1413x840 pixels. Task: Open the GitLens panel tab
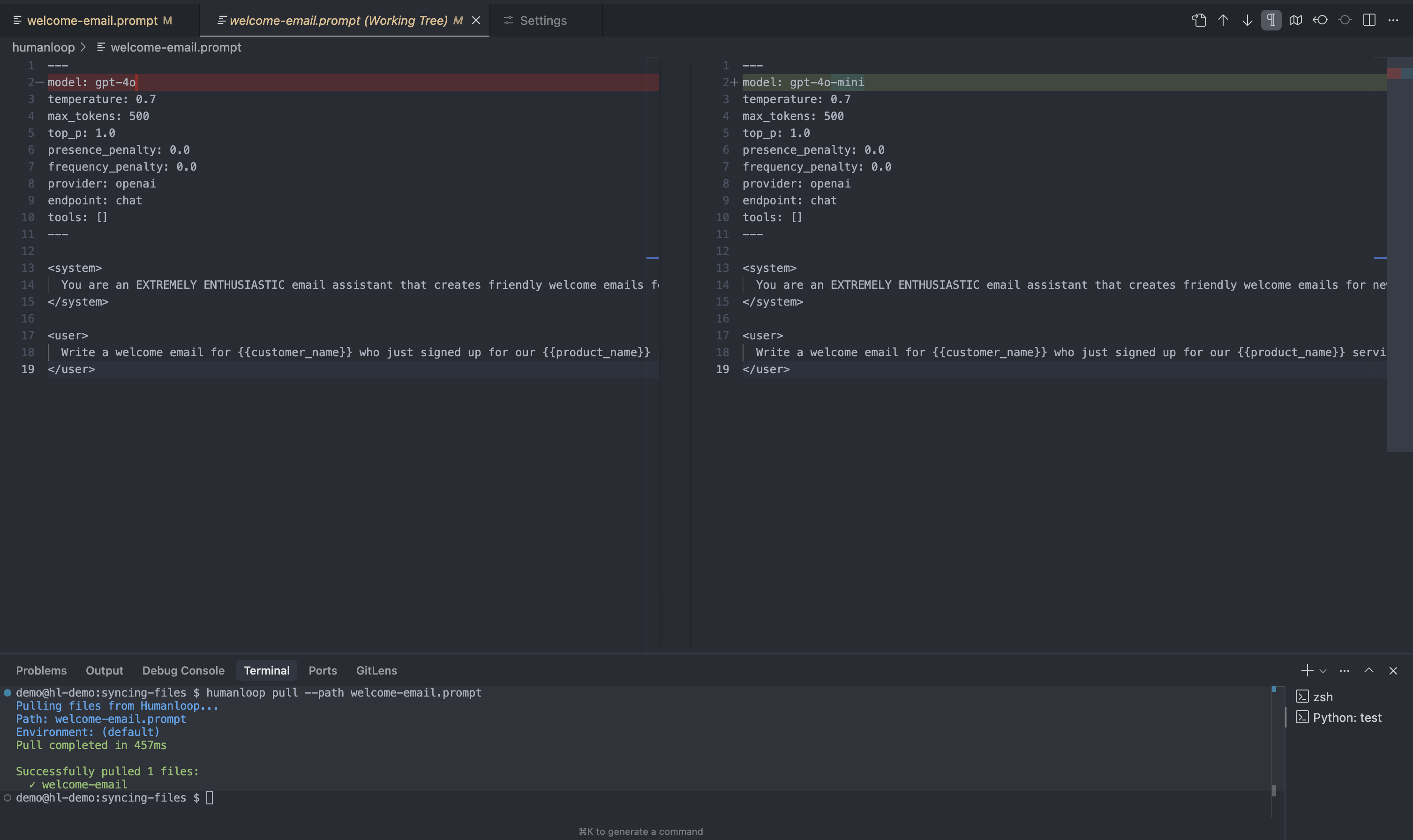376,670
